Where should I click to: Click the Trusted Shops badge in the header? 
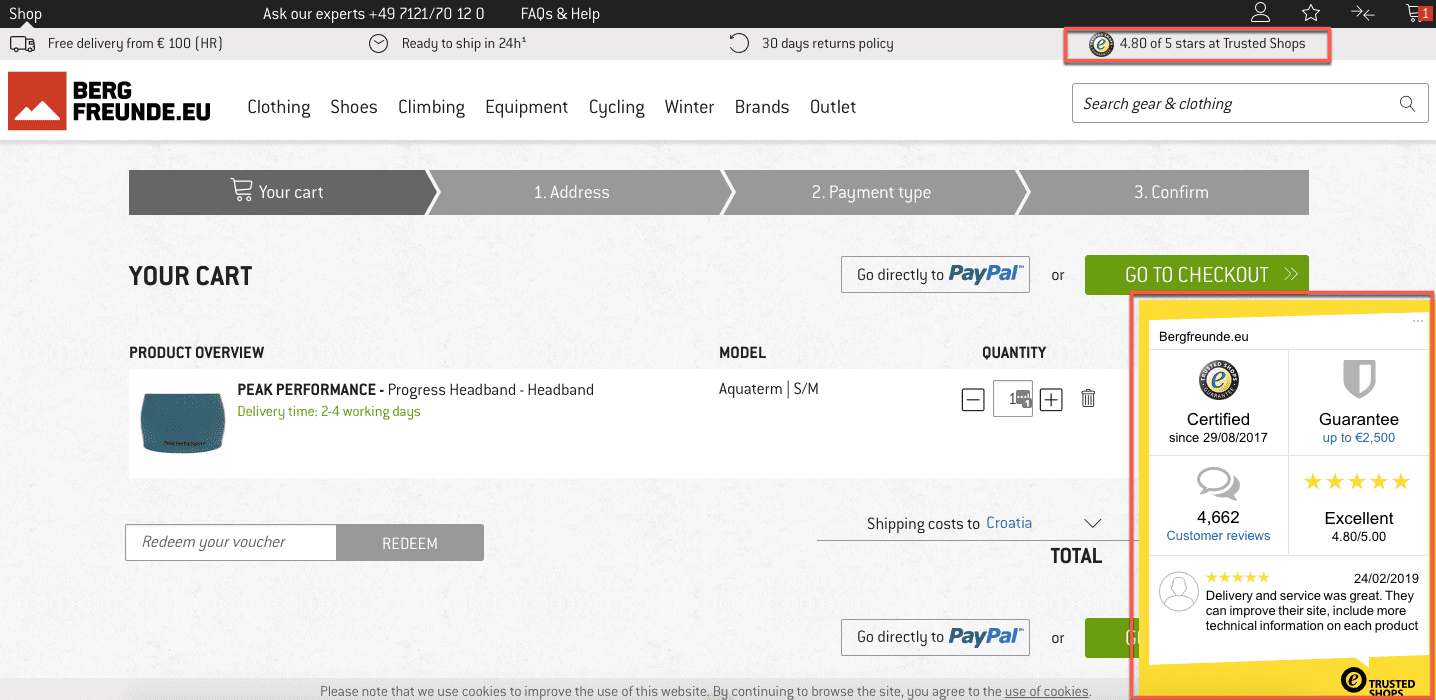[1196, 43]
